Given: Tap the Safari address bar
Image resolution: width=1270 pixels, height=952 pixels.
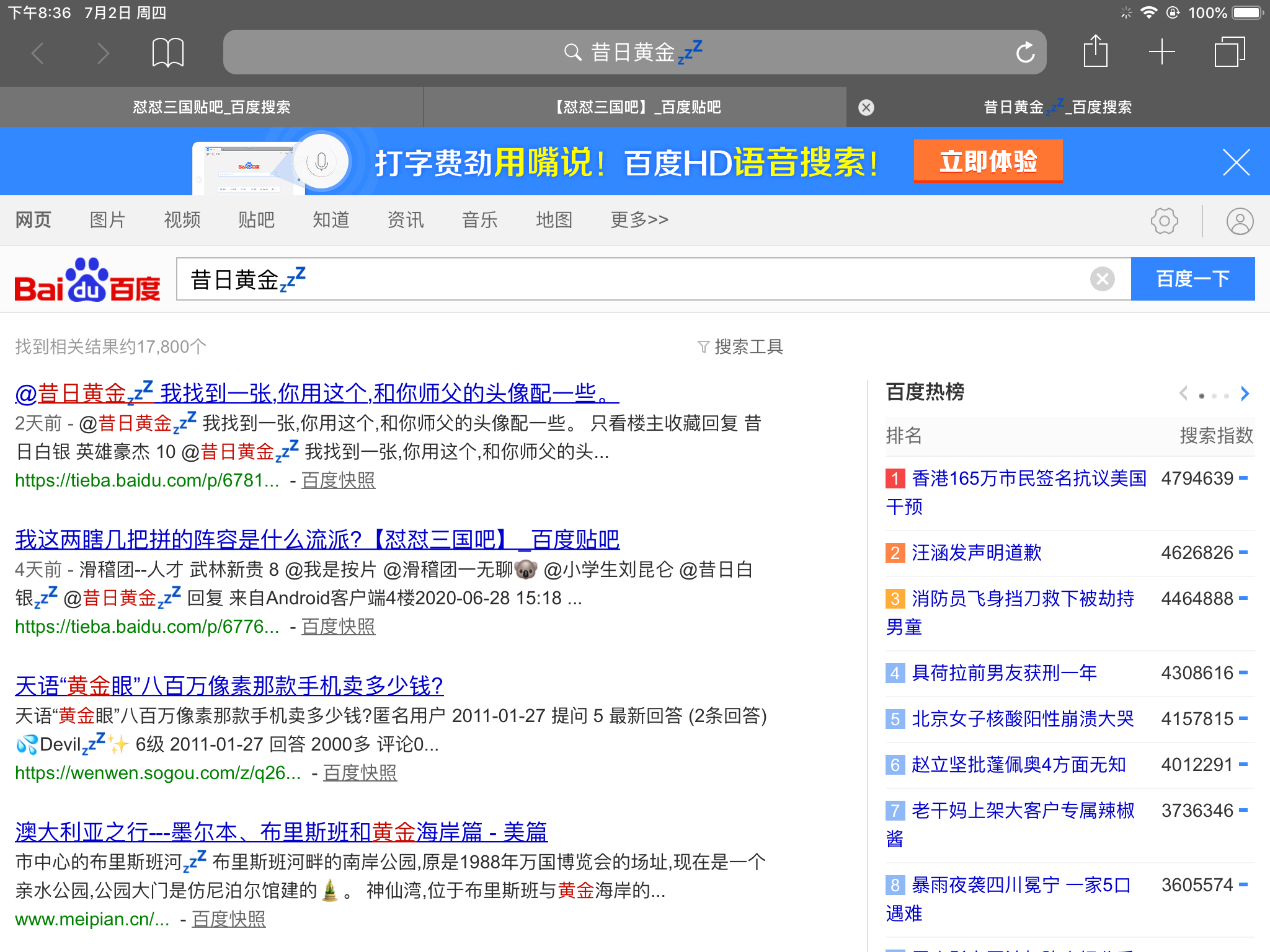Looking at the screenshot, I should (x=635, y=52).
